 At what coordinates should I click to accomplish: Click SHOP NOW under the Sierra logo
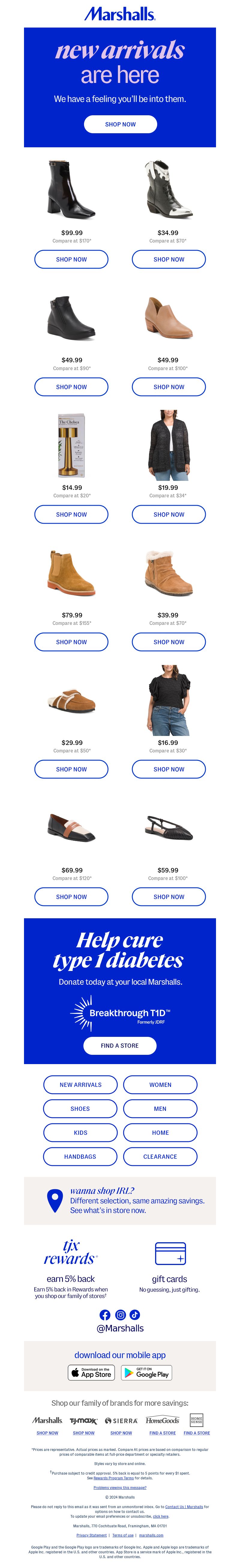[x=121, y=1433]
